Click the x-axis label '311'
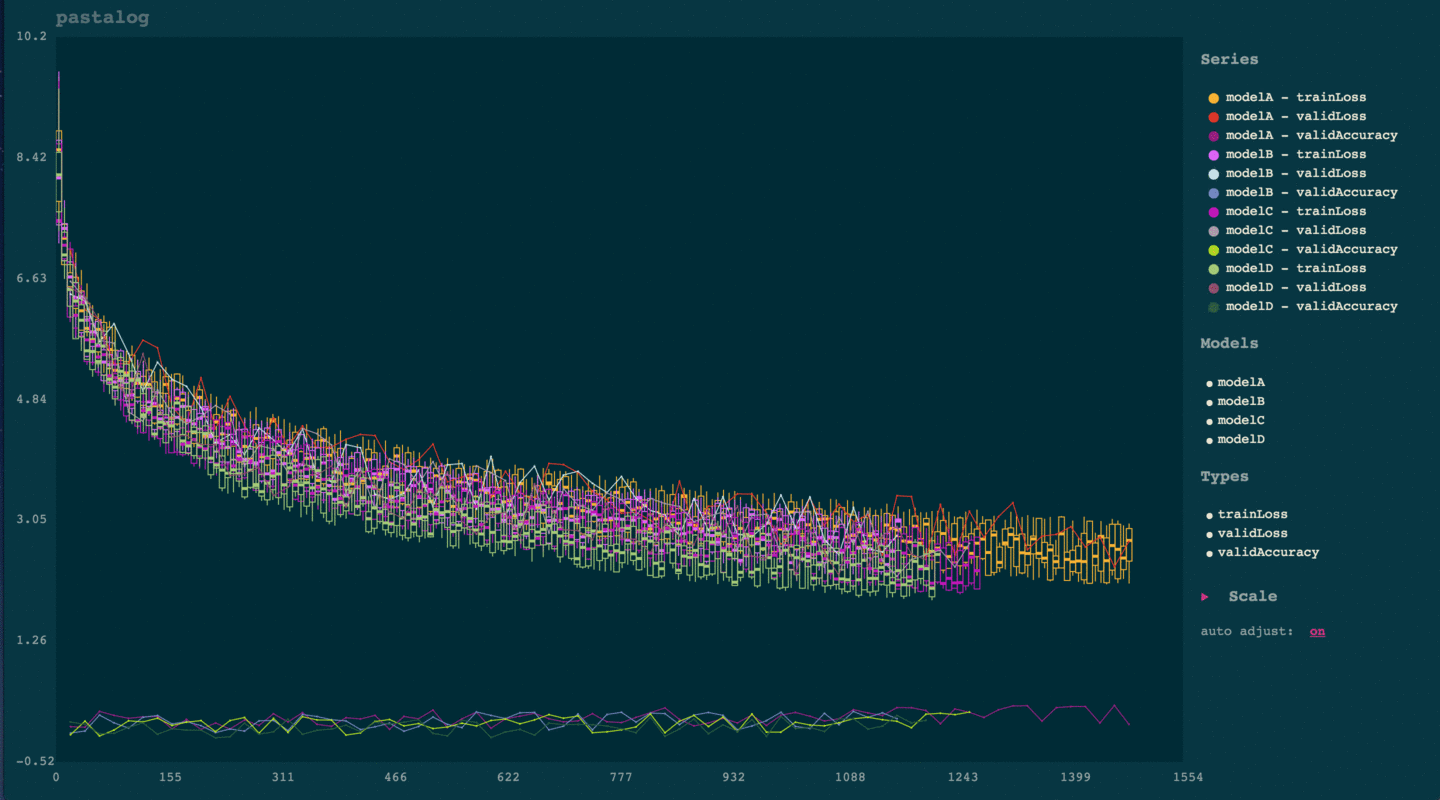Screen dimensions: 1440x800 (283, 777)
